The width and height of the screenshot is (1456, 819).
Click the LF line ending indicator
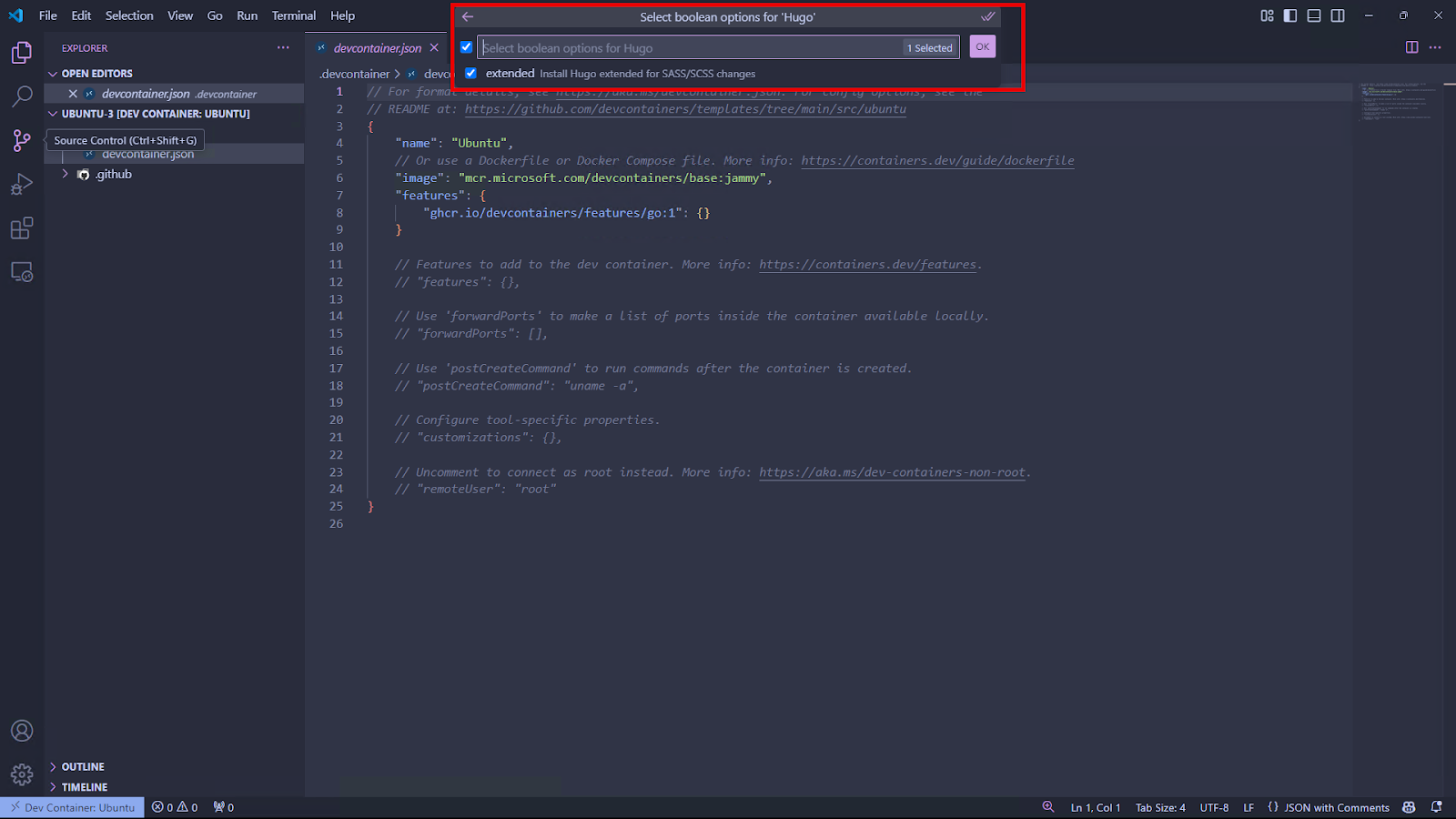1249,807
